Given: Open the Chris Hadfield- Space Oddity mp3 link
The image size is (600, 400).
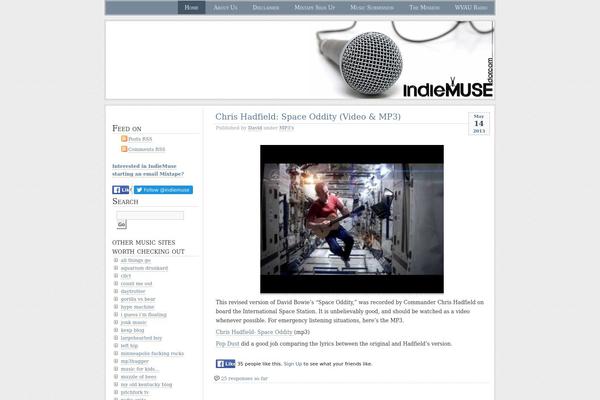Looking at the screenshot, I should coord(254,332).
